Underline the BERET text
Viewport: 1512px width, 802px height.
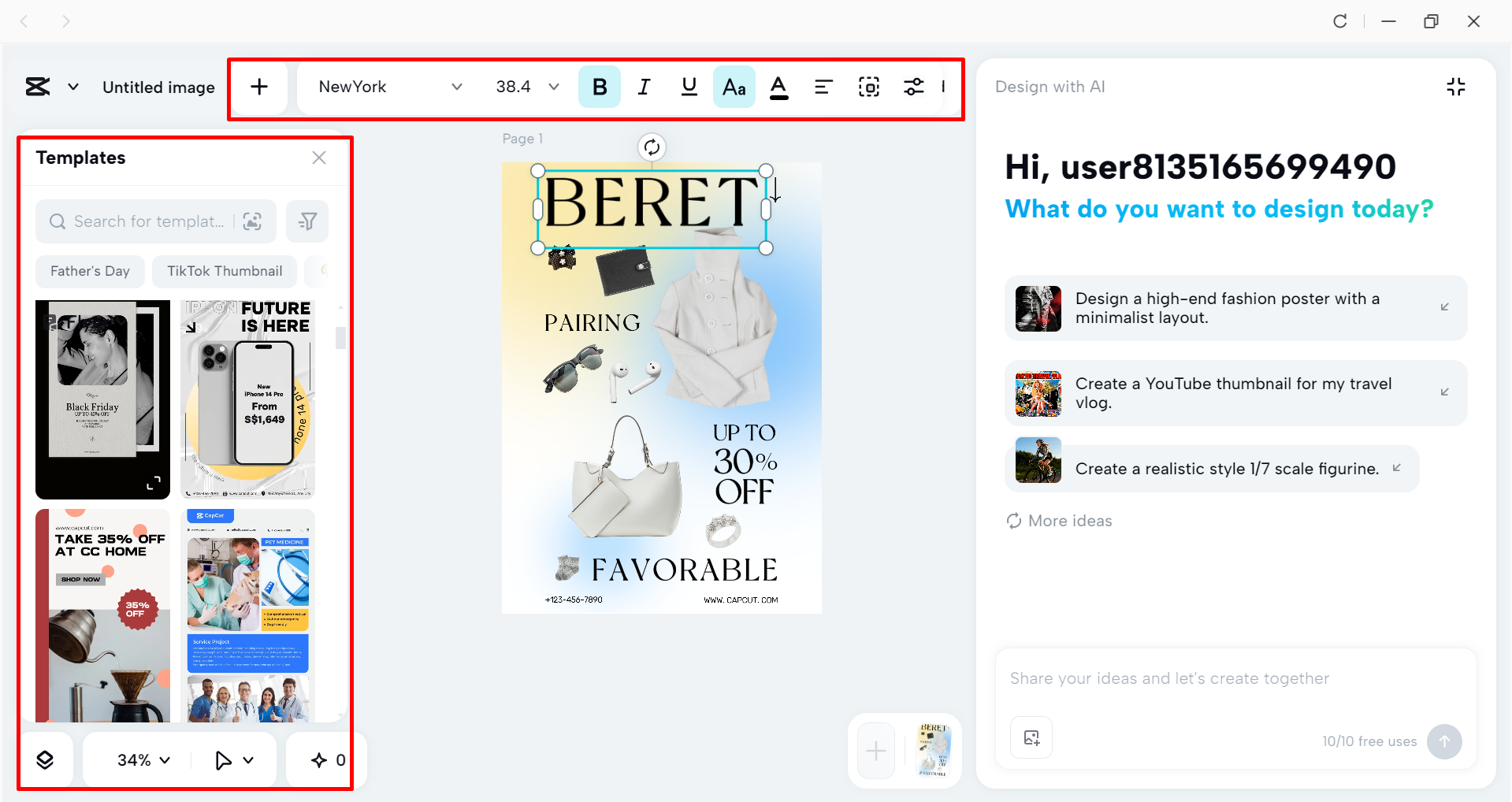pos(689,87)
